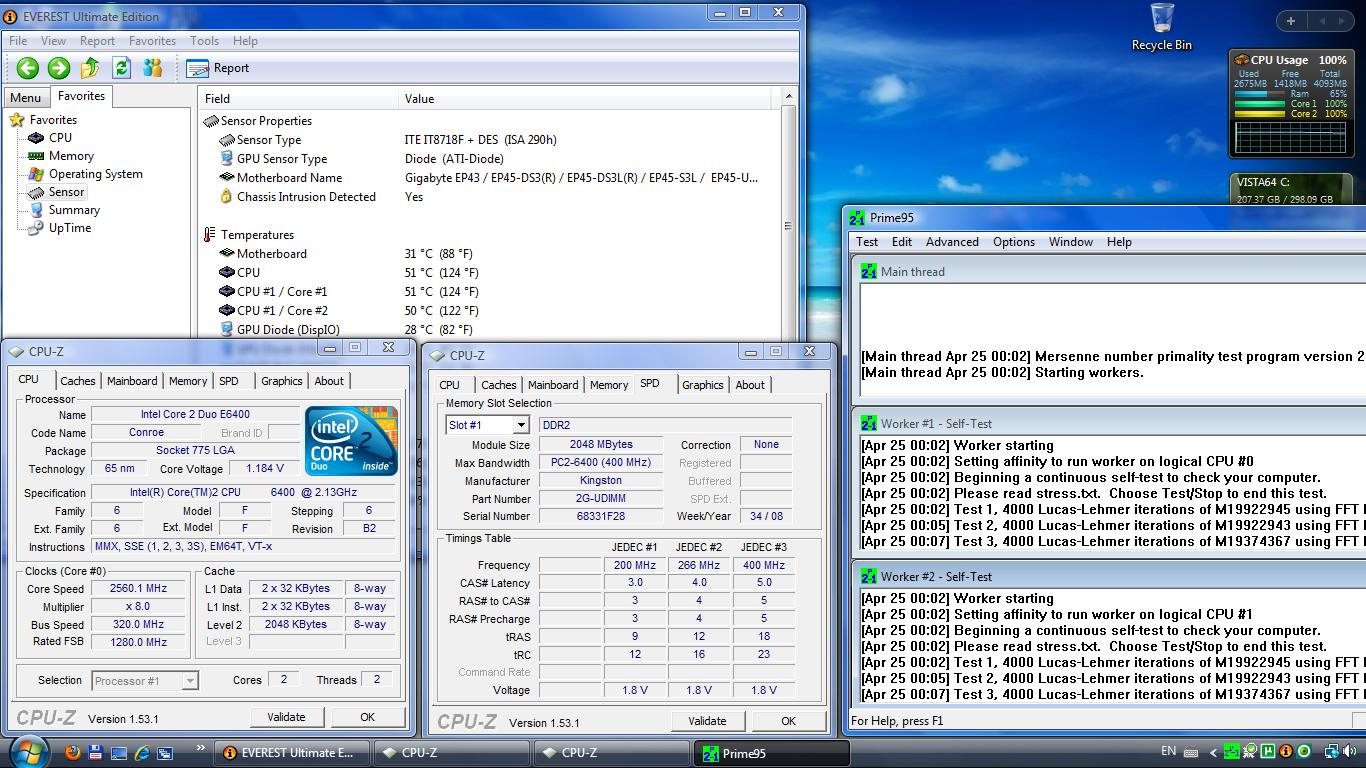Open Graphics tab in CPU-Z SPD window
1366x768 pixels.
(703, 385)
